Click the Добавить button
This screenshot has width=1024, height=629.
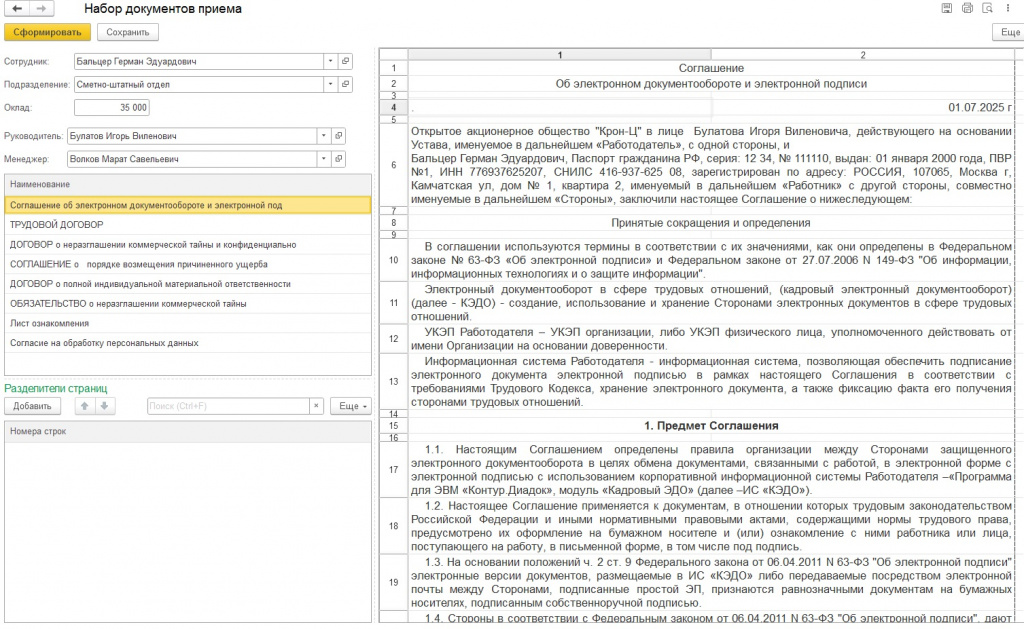pyautogui.click(x=32, y=406)
